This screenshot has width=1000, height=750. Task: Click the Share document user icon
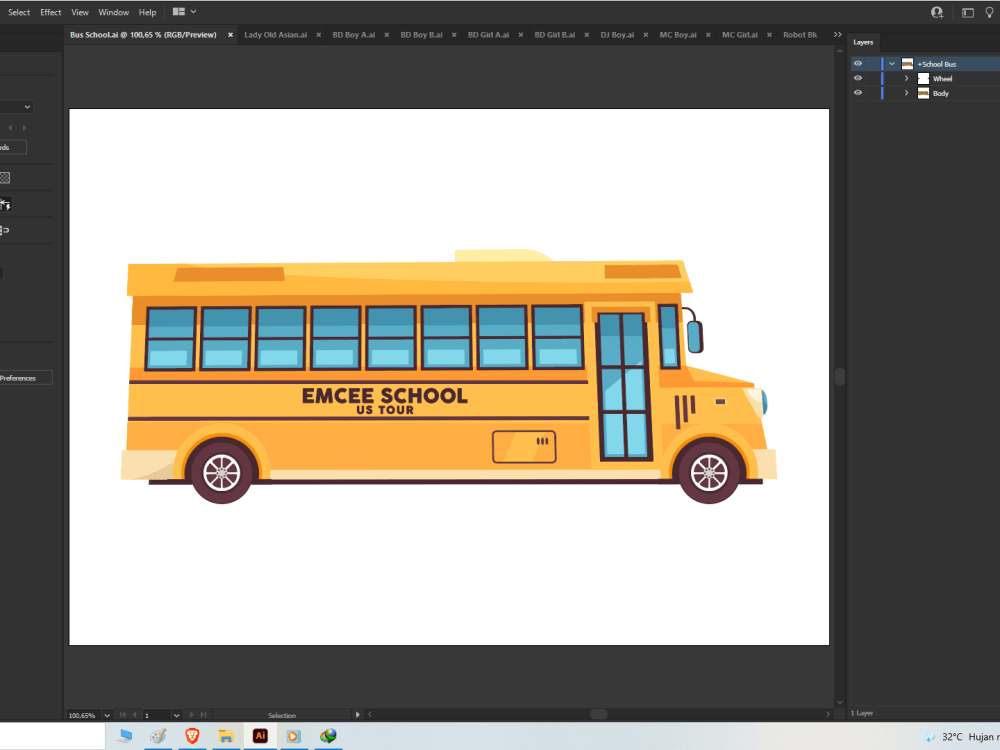[937, 12]
